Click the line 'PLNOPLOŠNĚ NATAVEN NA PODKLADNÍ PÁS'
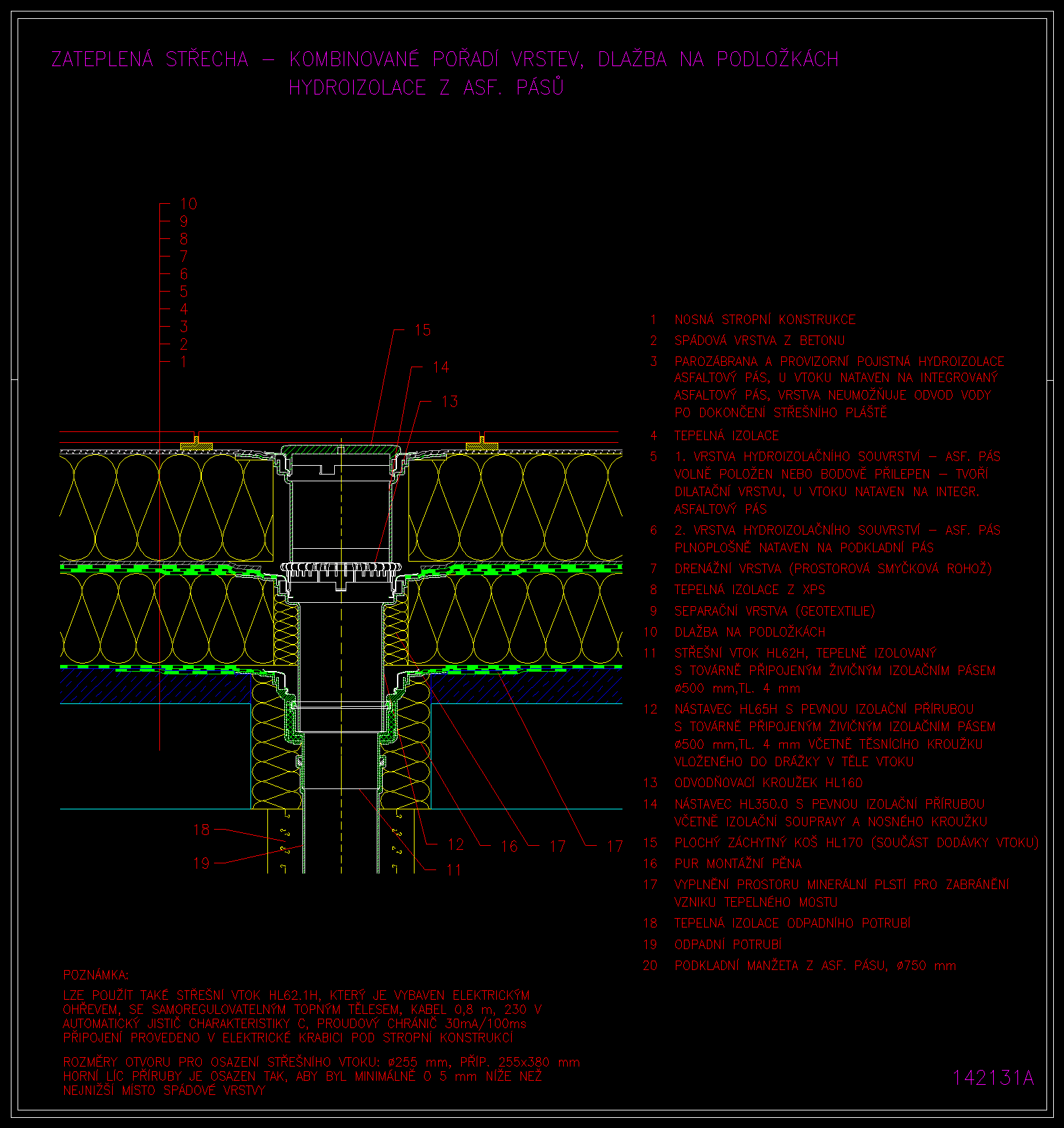The height and width of the screenshot is (1128, 1064). tap(804, 547)
